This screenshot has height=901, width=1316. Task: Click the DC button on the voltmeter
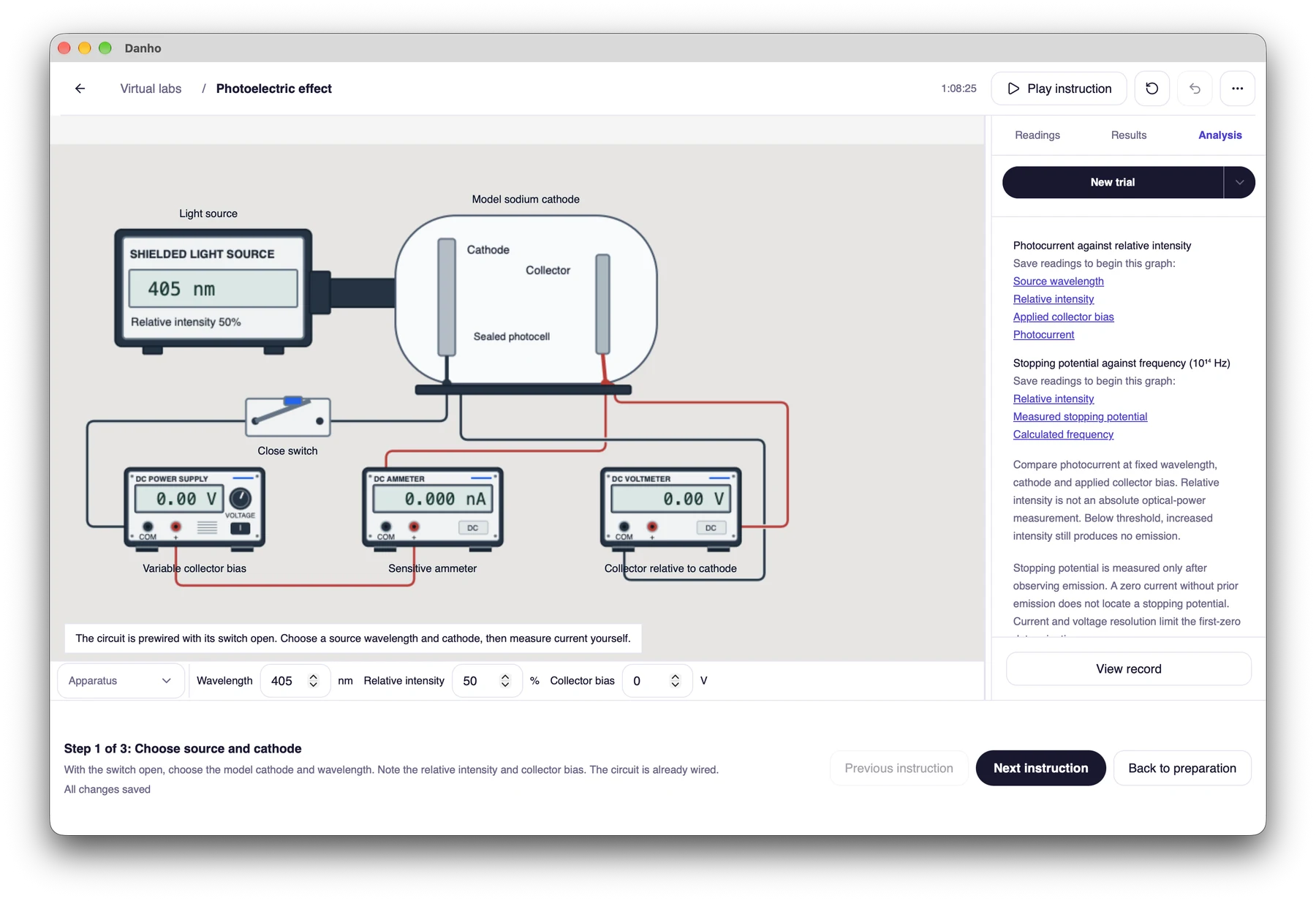[x=711, y=527]
